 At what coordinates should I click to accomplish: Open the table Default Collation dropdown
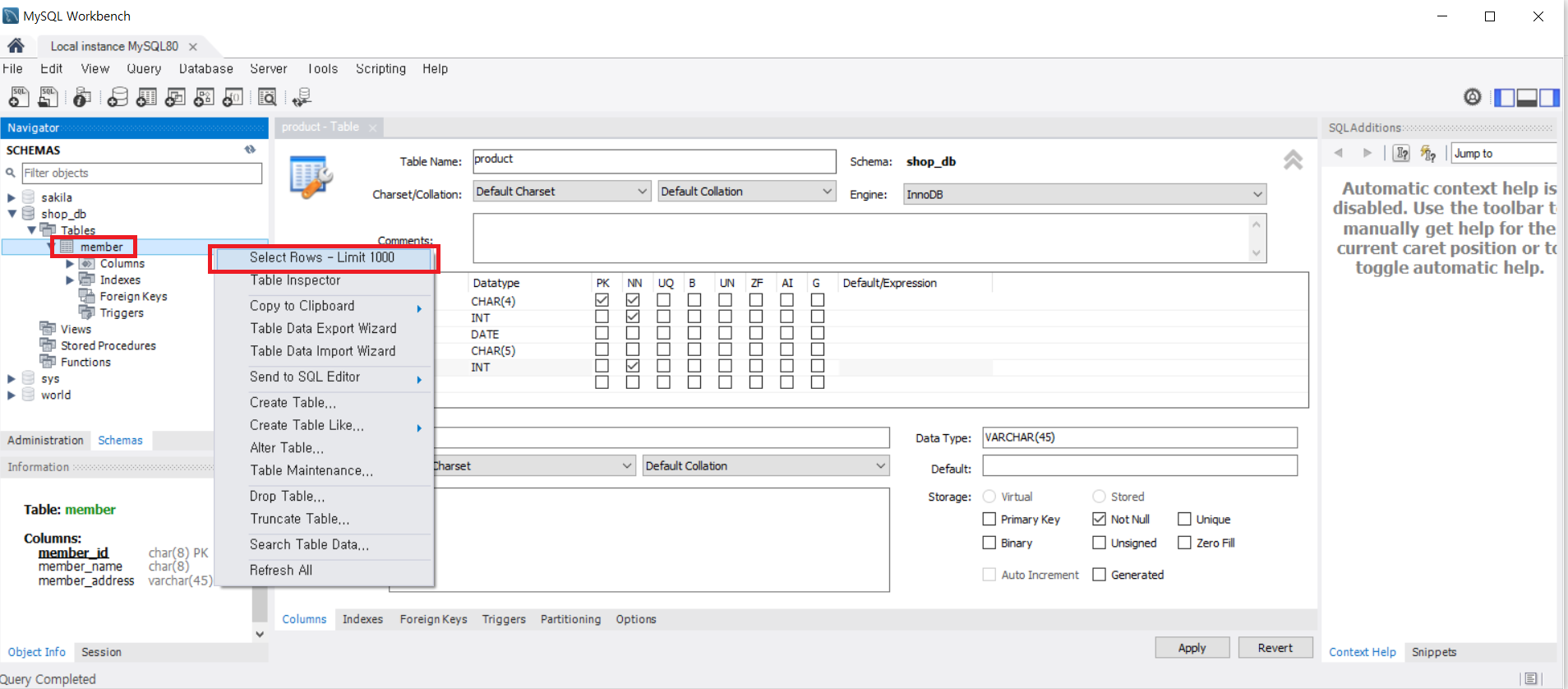coord(747,192)
